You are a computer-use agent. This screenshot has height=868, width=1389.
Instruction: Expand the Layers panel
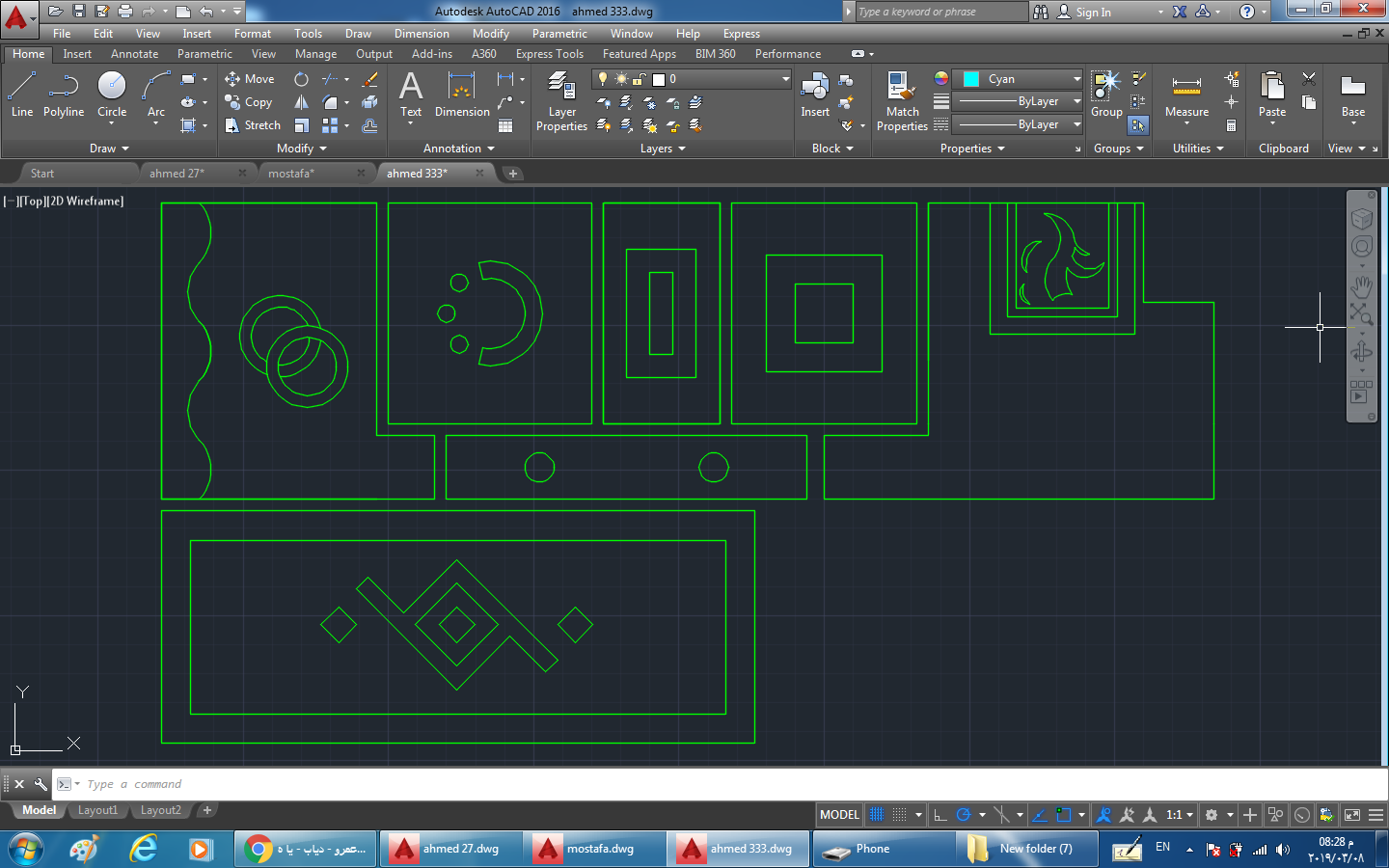(x=663, y=149)
